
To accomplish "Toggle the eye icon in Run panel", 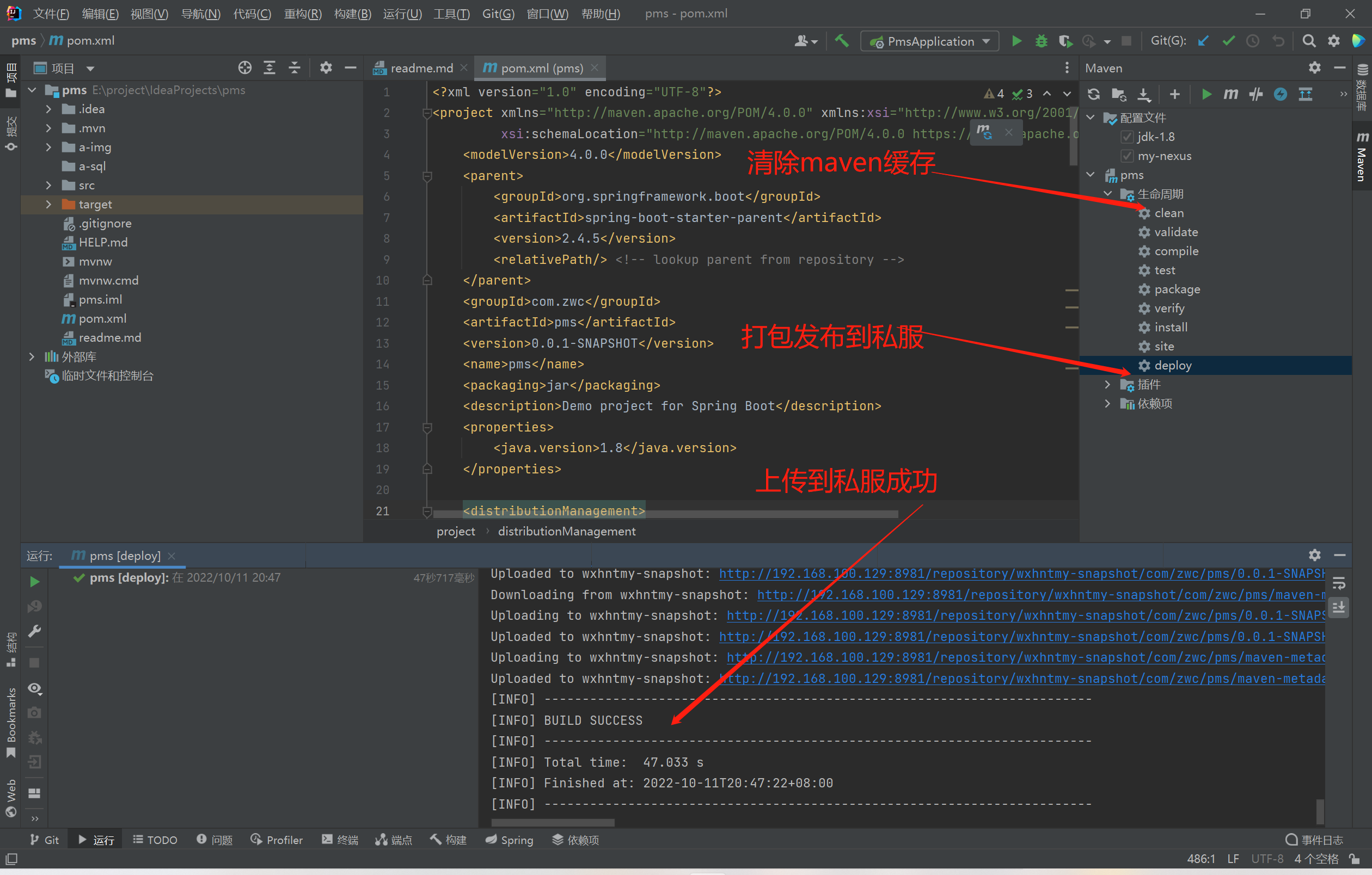I will coord(35,688).
